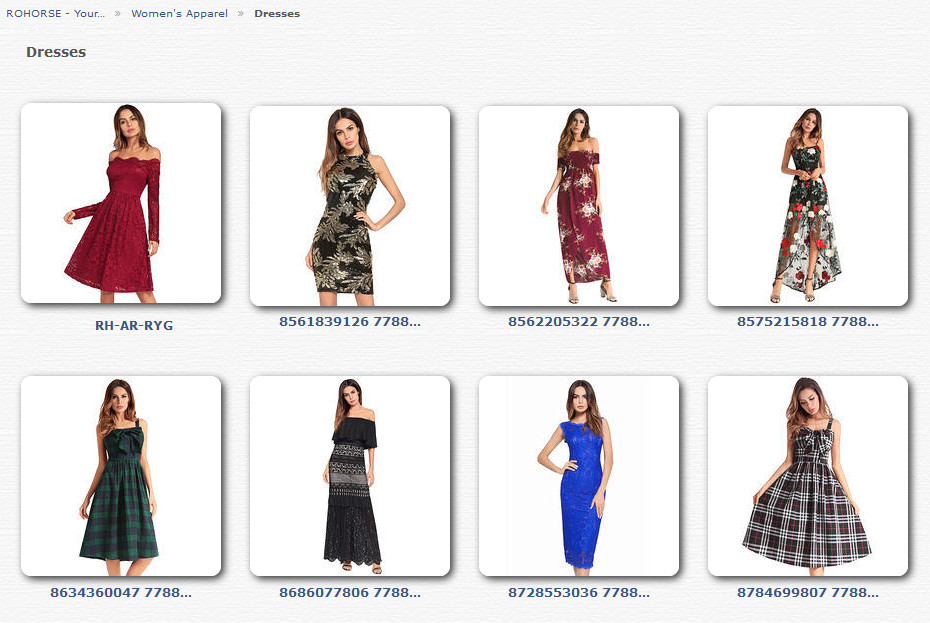Screen dimensions: 930x623
Task: Click the RH-AR-RYG product link
Action: click(134, 325)
